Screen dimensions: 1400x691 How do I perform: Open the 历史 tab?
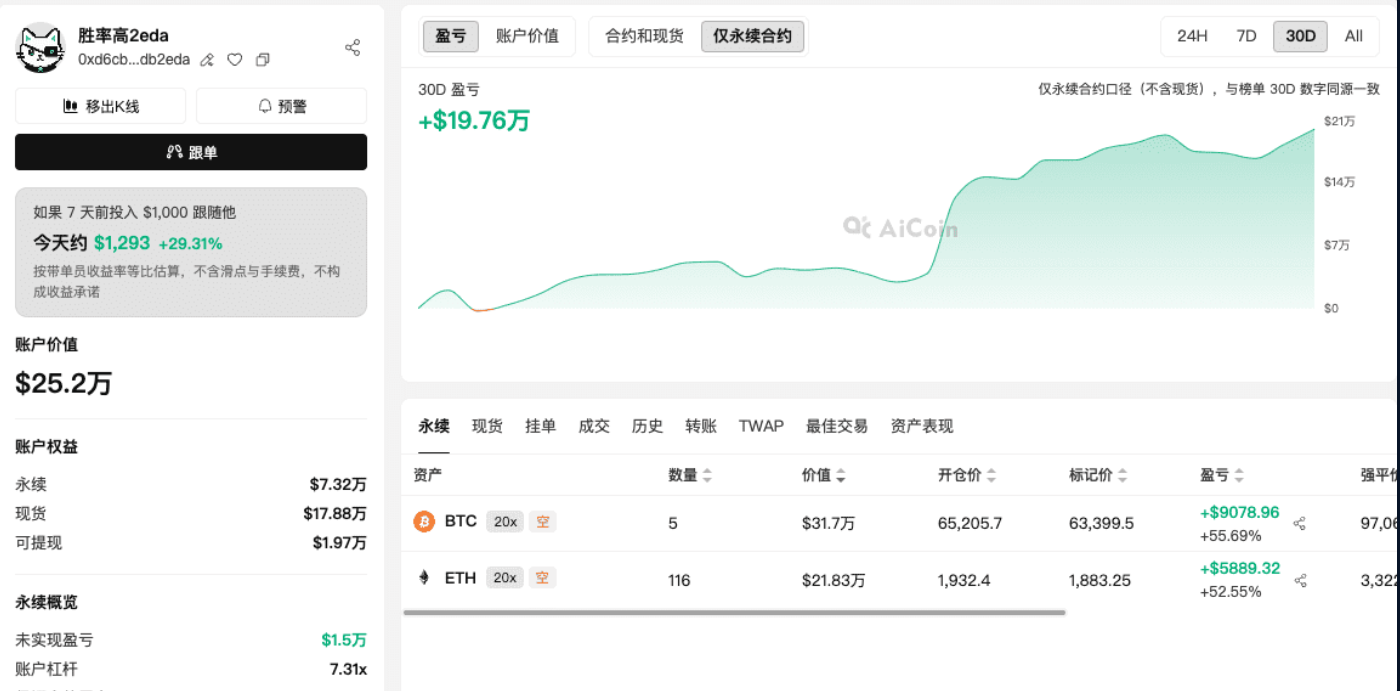[x=647, y=426]
